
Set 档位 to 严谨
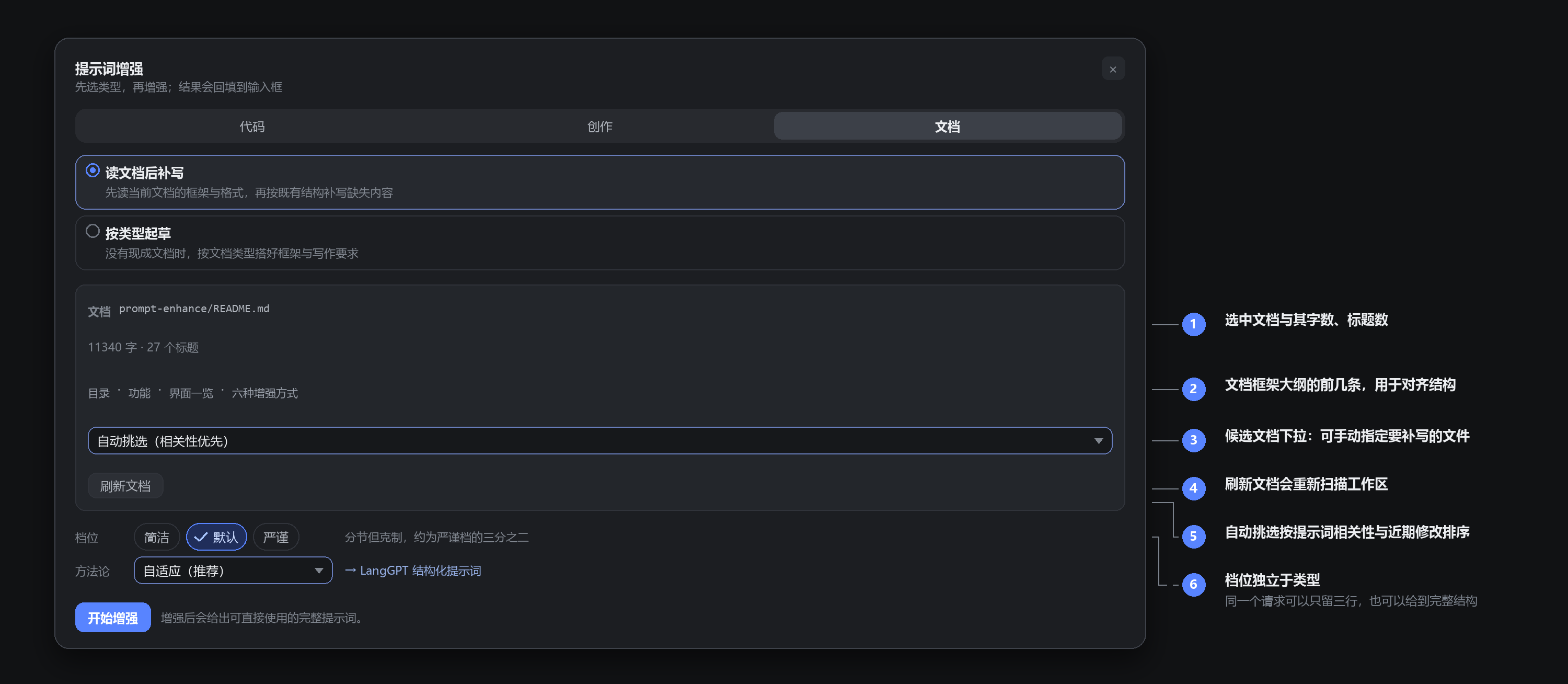(276, 537)
